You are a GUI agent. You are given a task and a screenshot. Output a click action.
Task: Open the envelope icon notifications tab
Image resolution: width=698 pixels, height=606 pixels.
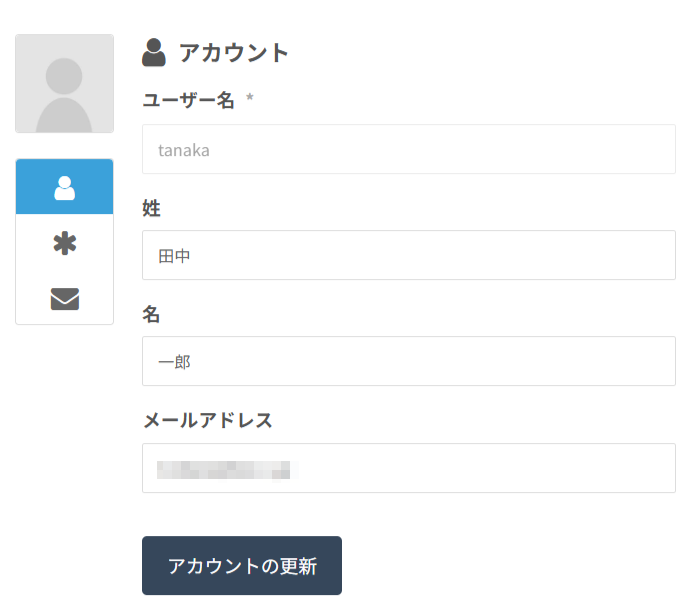65,298
